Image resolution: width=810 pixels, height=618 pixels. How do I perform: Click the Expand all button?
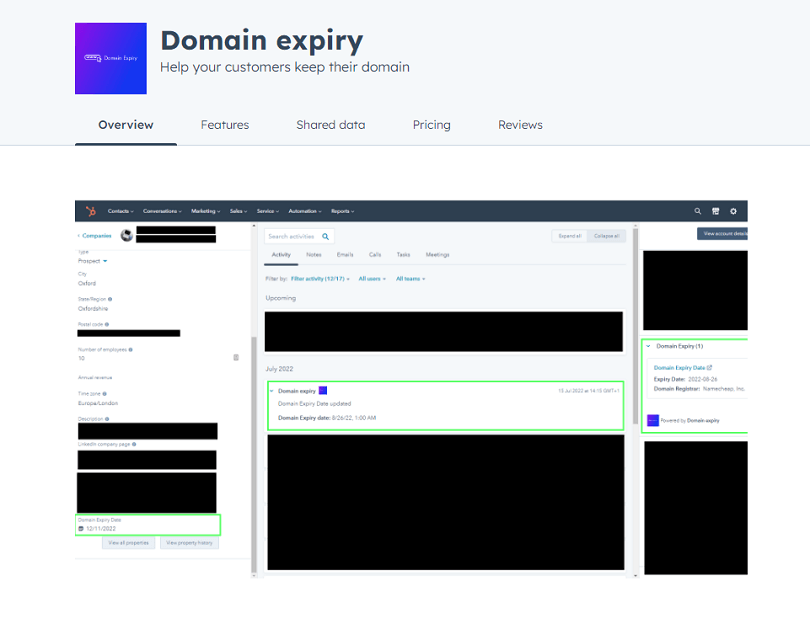pyautogui.click(x=570, y=236)
